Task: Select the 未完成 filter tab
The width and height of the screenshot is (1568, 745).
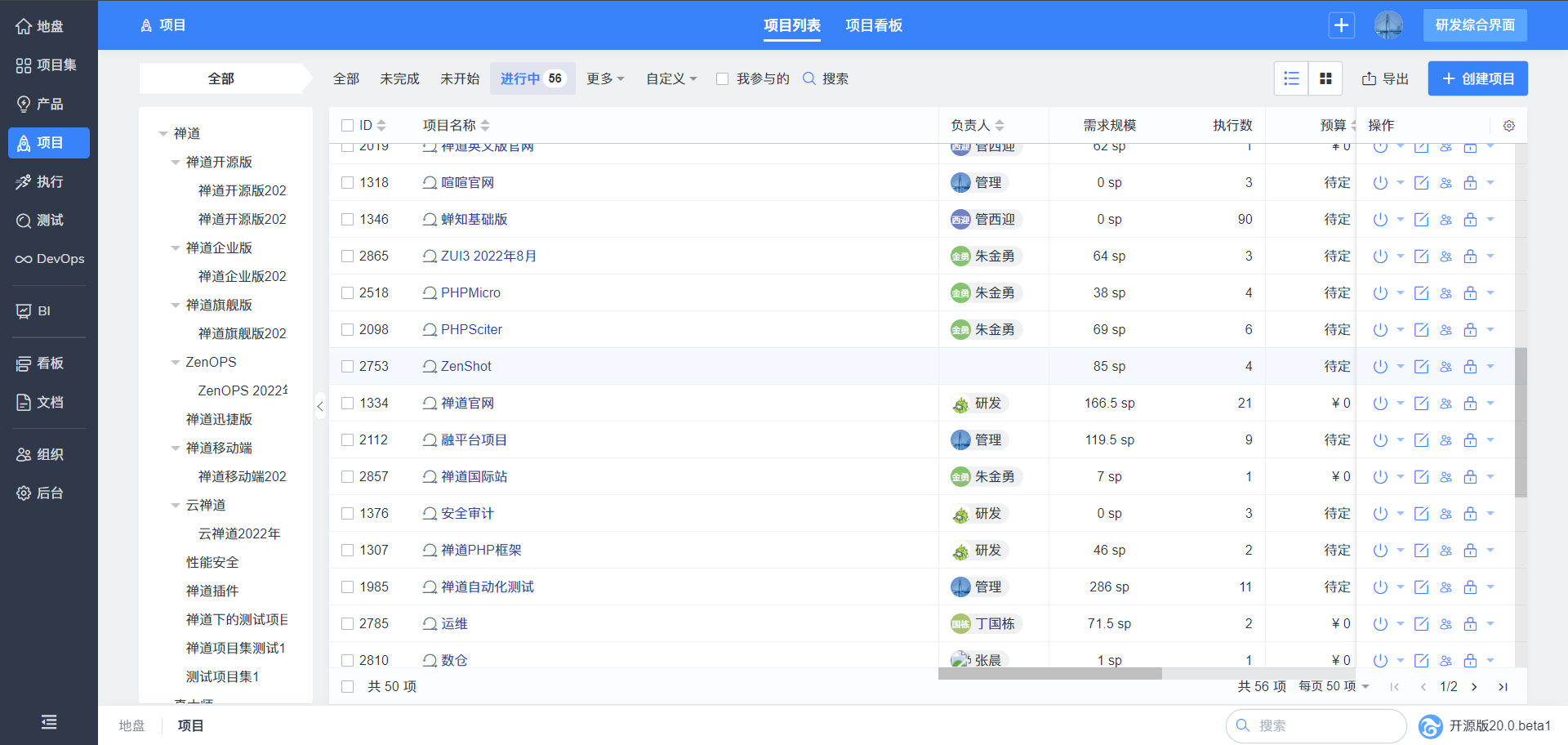Action: pos(399,78)
